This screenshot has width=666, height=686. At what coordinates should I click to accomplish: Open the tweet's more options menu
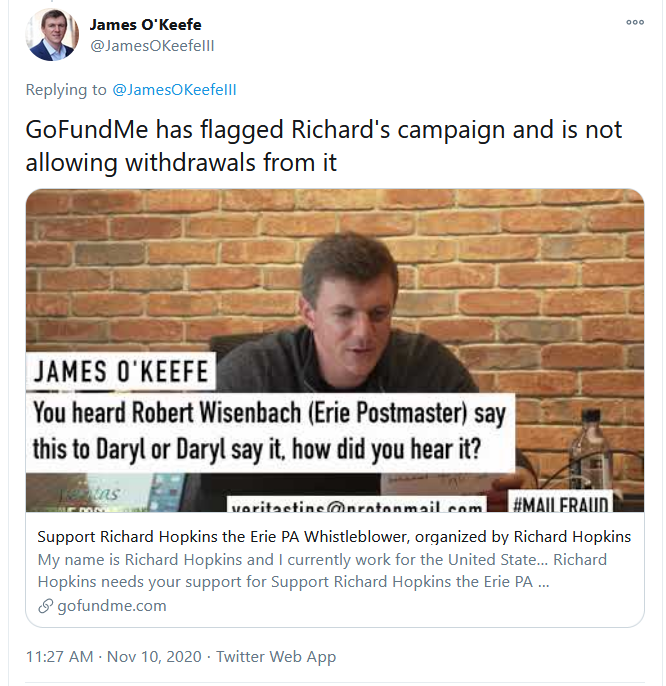tap(635, 22)
